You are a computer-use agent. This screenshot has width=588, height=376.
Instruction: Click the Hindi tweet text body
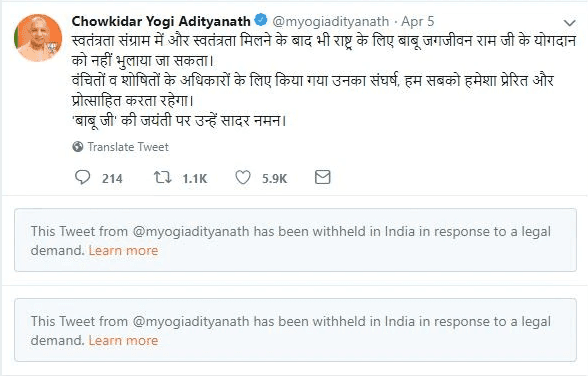point(324,81)
